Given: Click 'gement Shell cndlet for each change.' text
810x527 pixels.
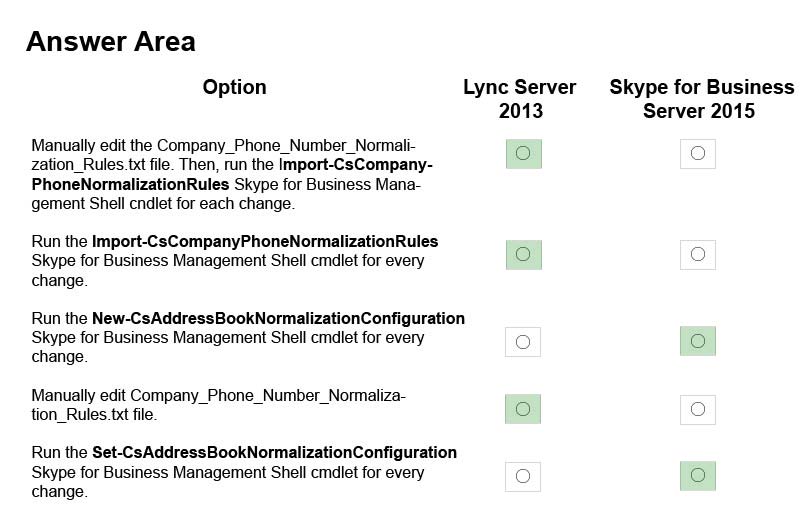Looking at the screenshot, I should pos(163,204).
